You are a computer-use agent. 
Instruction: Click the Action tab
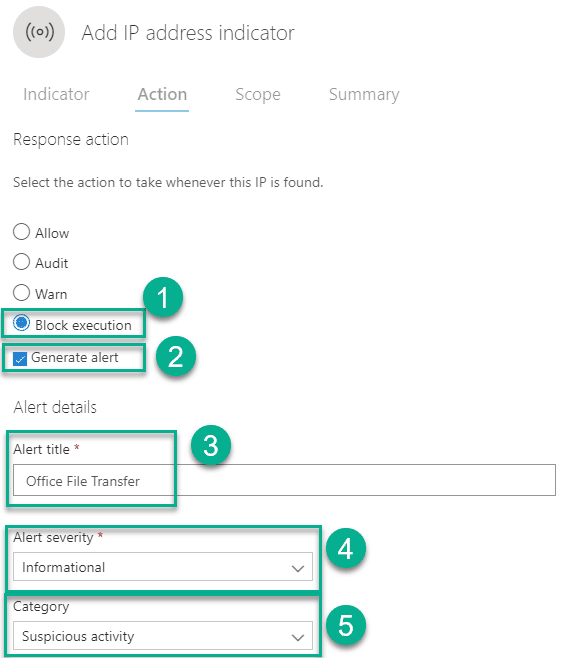[x=162, y=94]
